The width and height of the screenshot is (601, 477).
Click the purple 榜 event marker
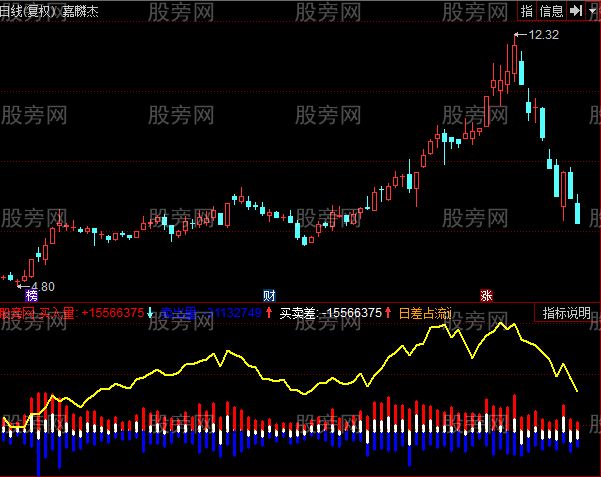point(31,296)
